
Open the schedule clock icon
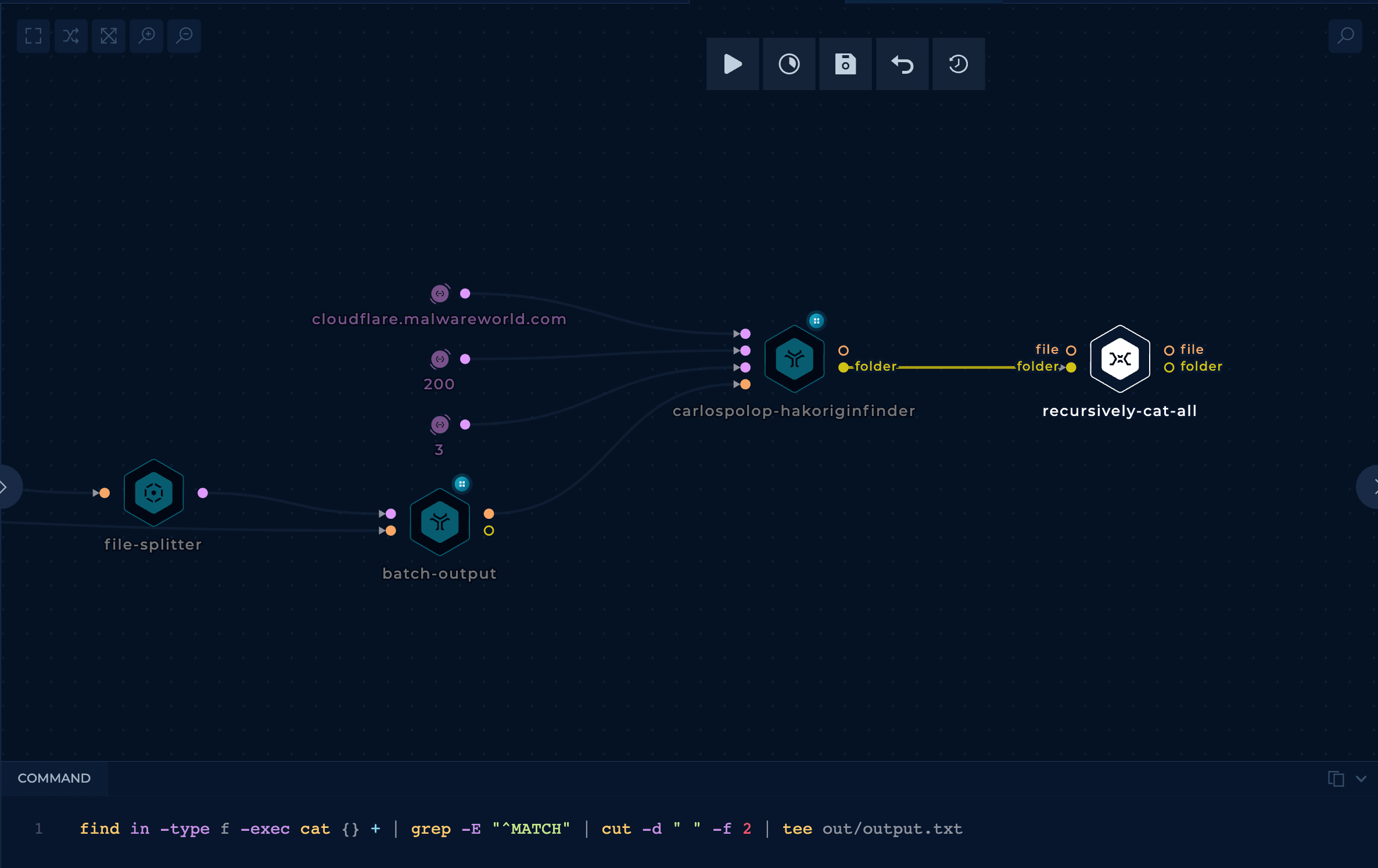tap(789, 64)
